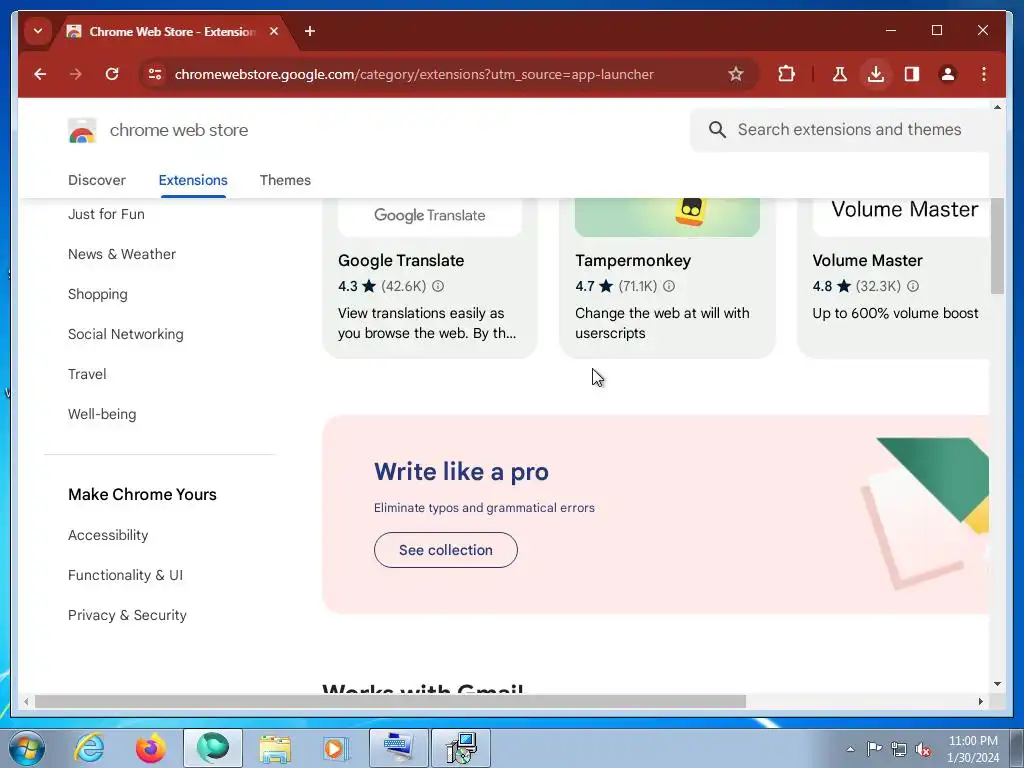The image size is (1024, 768).
Task: Open the Just for Fun category
Action: (106, 214)
